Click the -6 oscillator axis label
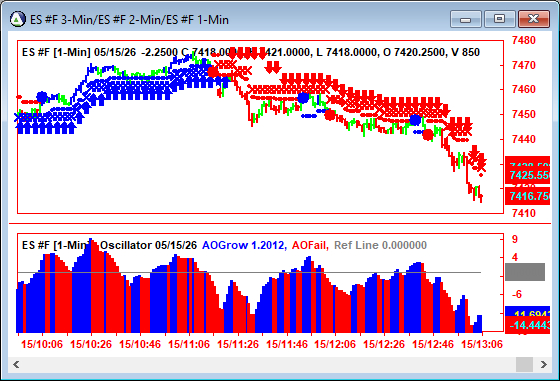The height and width of the screenshot is (381, 560). pyautogui.click(x=517, y=294)
